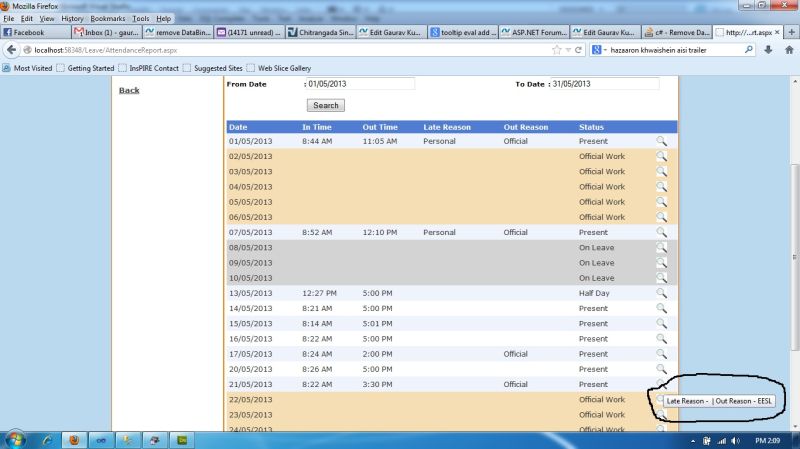Open the Edit menu
This screenshot has height=449, width=800.
[x=27, y=18]
